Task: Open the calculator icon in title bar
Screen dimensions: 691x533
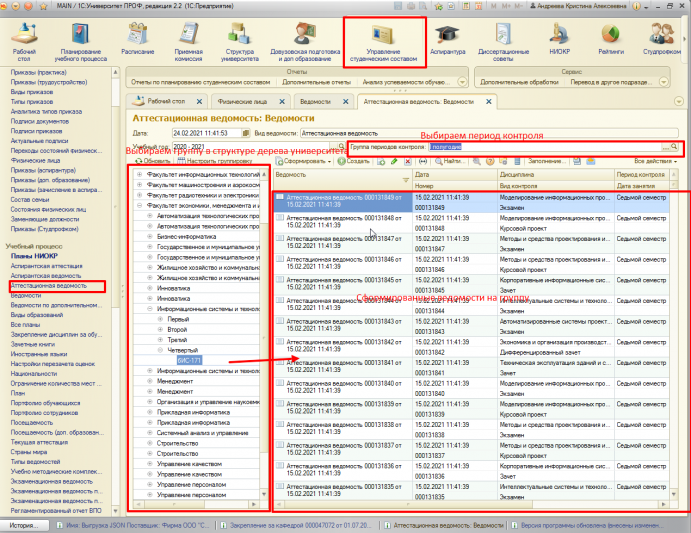Action: pyautogui.click(x=466, y=6)
